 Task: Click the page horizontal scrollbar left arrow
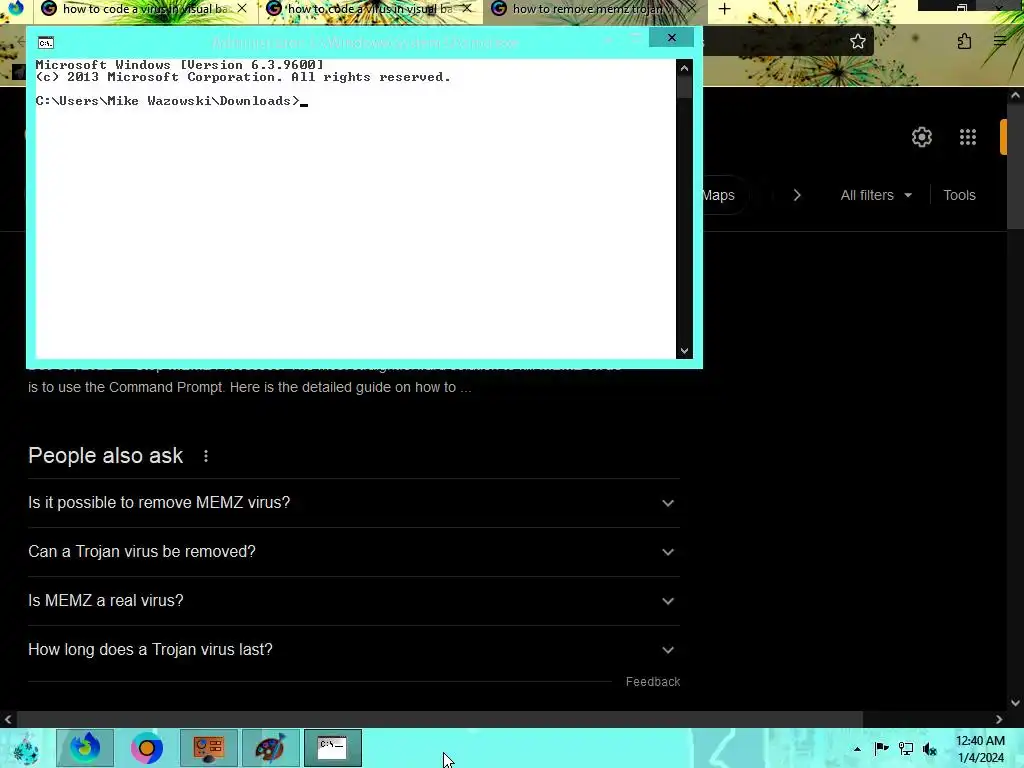click(8, 720)
